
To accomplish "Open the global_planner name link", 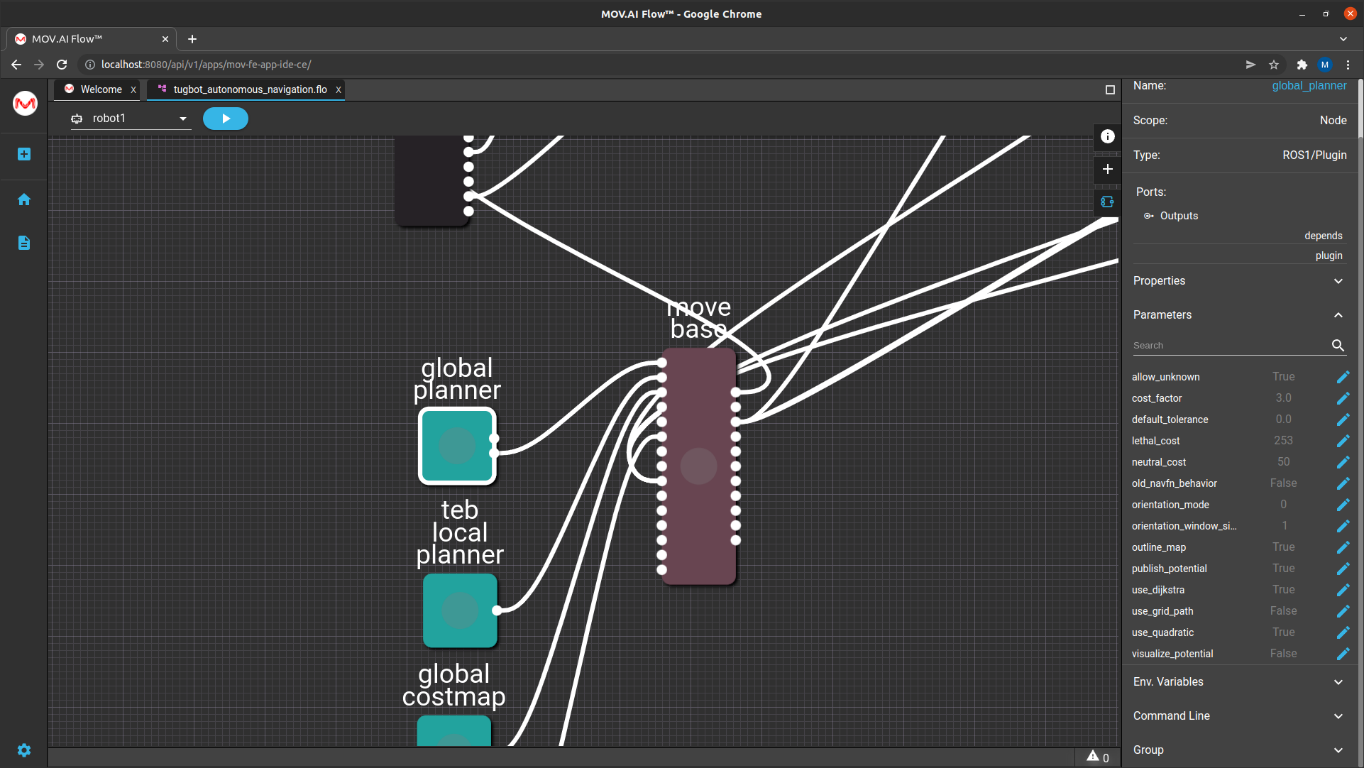I will pyautogui.click(x=1309, y=86).
